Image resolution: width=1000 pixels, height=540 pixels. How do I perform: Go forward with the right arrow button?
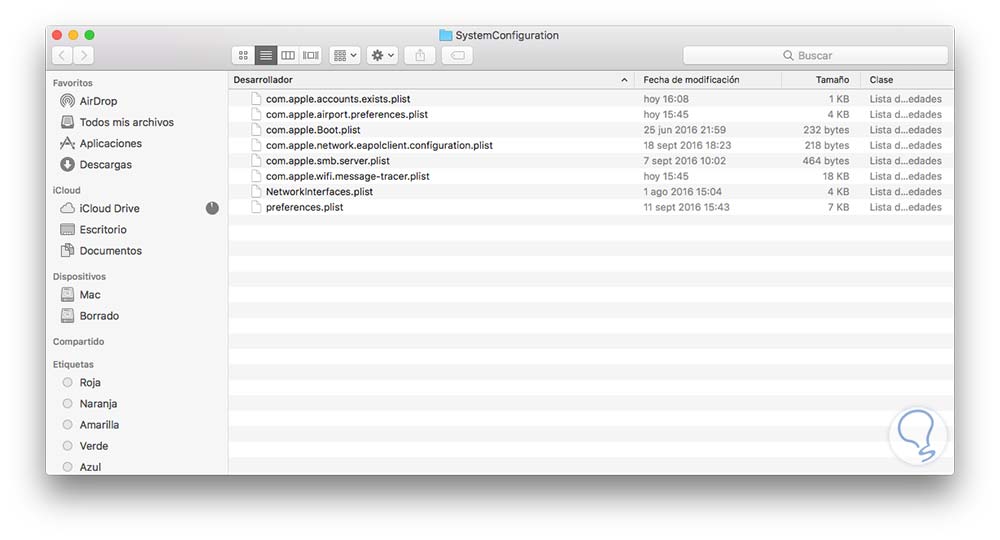click(x=84, y=55)
